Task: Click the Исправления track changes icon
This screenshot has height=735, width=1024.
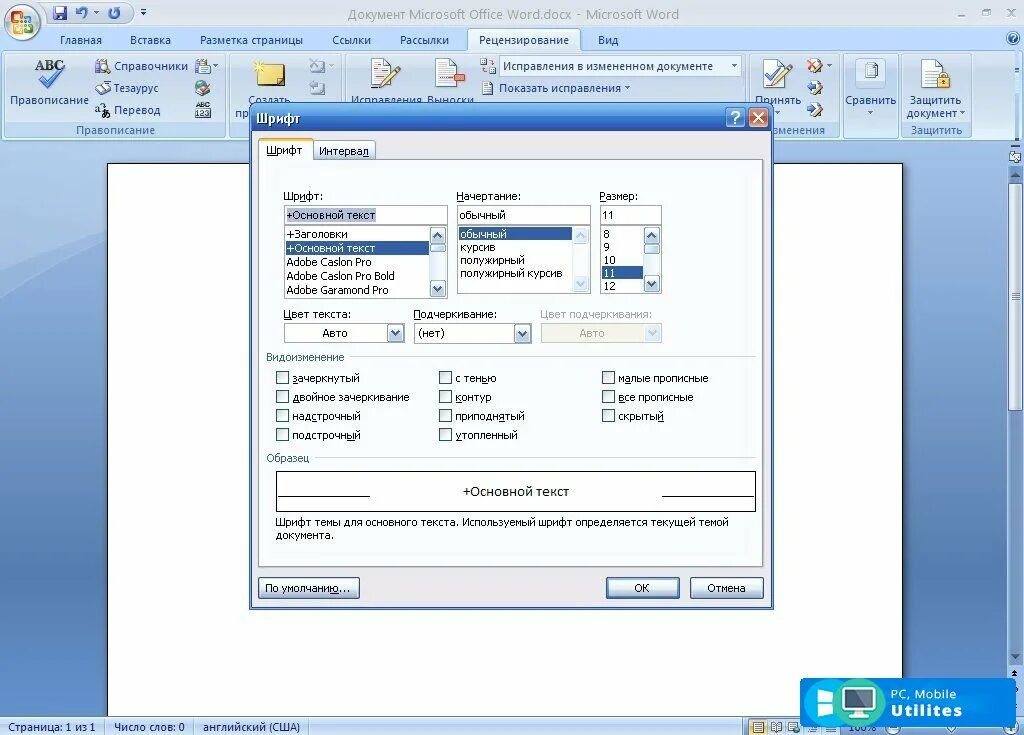Action: (x=385, y=73)
